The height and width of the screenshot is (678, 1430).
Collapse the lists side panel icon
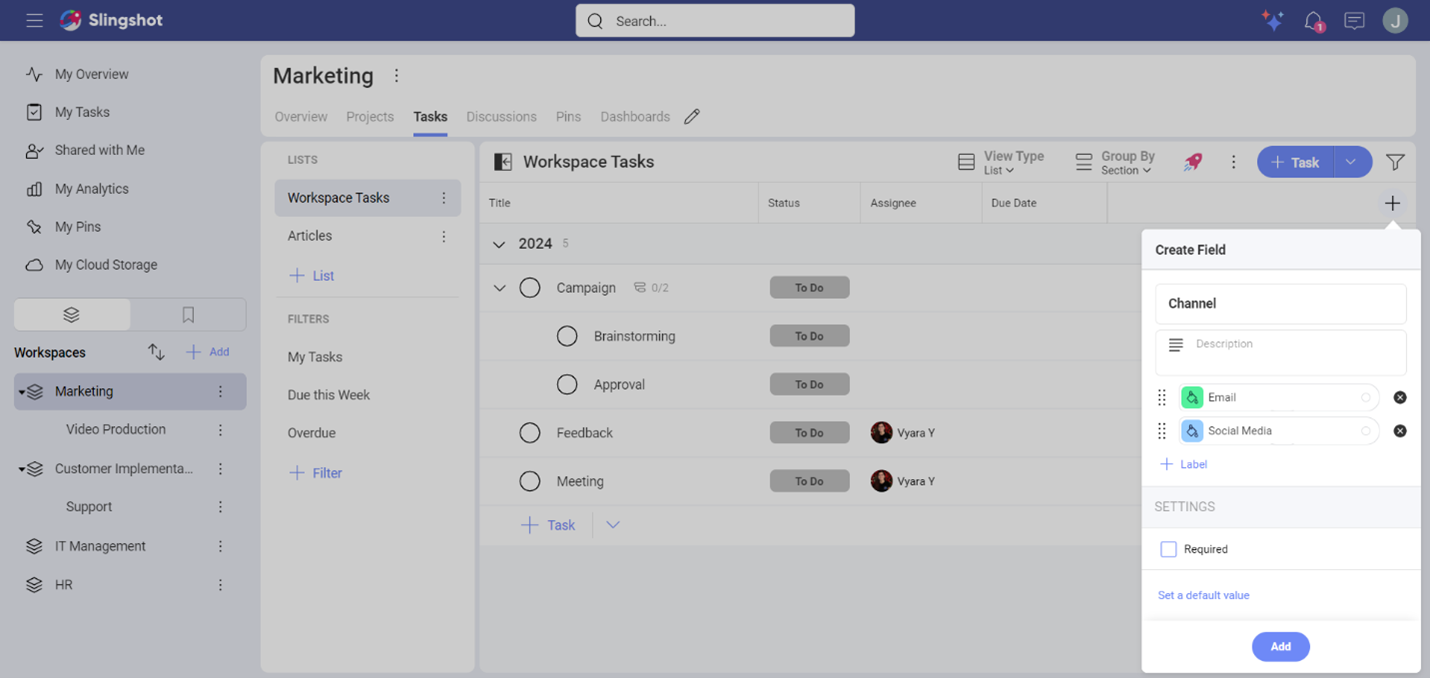coord(503,162)
